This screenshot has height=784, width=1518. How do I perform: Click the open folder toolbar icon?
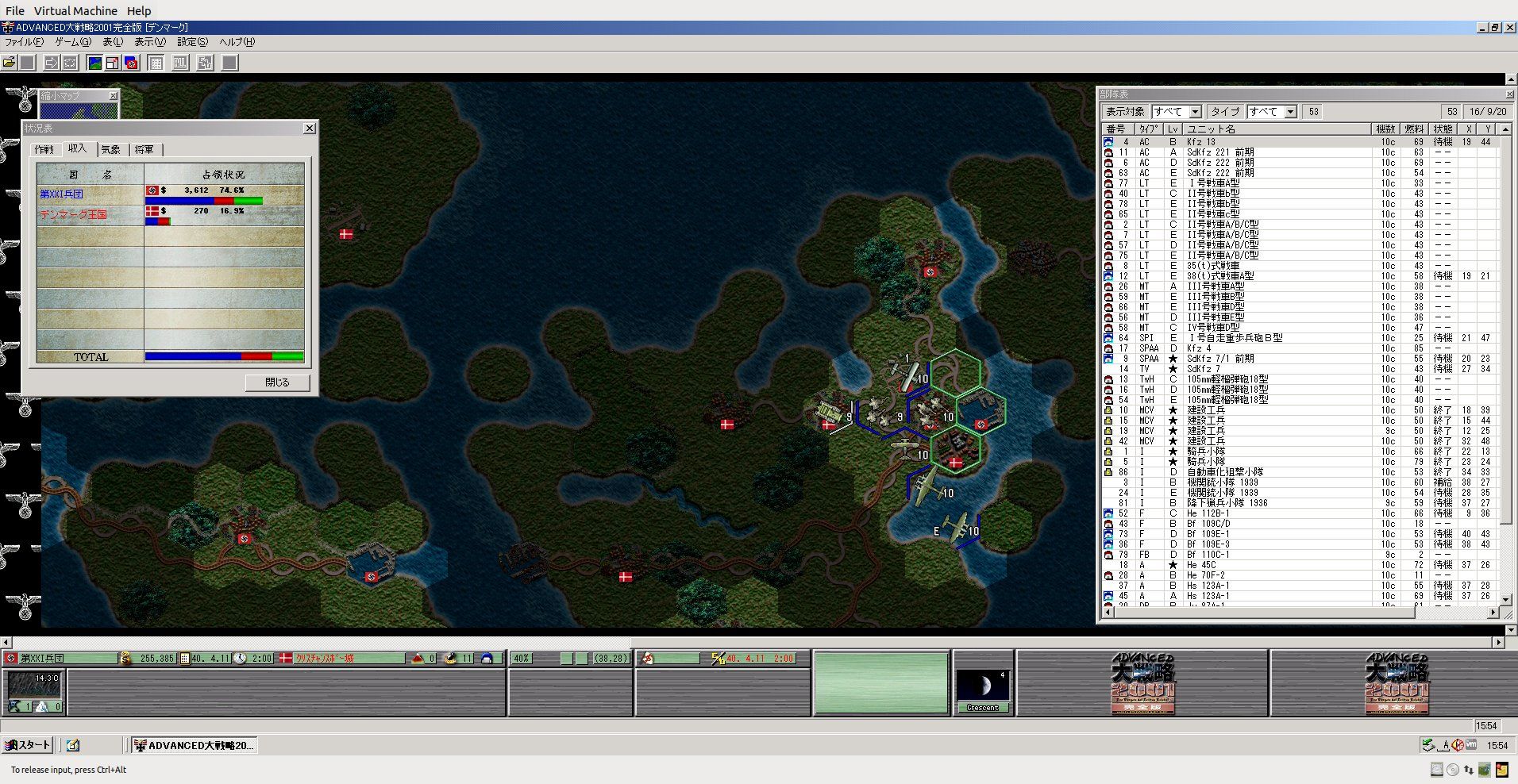pos(10,63)
